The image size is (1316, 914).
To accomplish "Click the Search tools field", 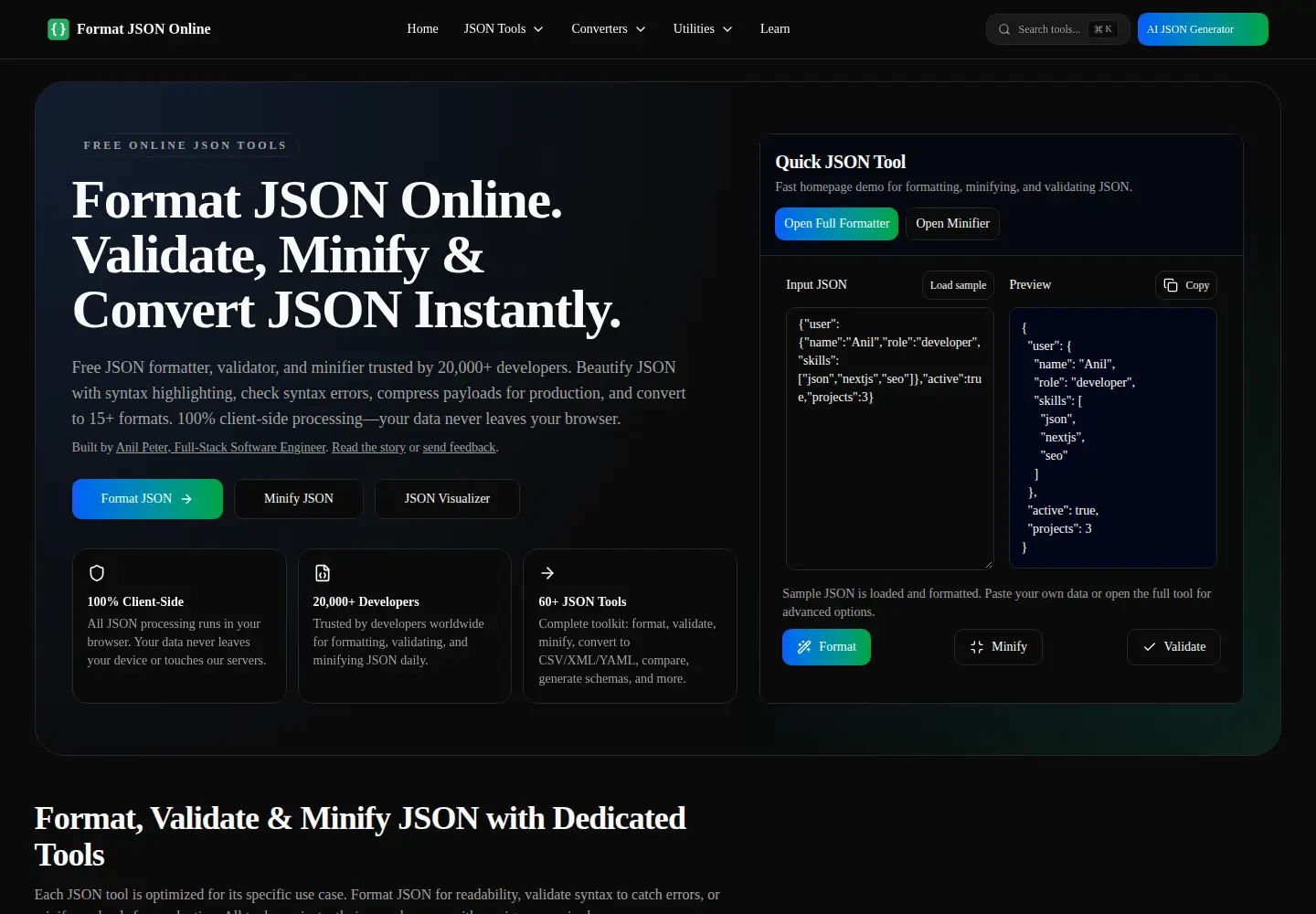I will [x=1058, y=29].
